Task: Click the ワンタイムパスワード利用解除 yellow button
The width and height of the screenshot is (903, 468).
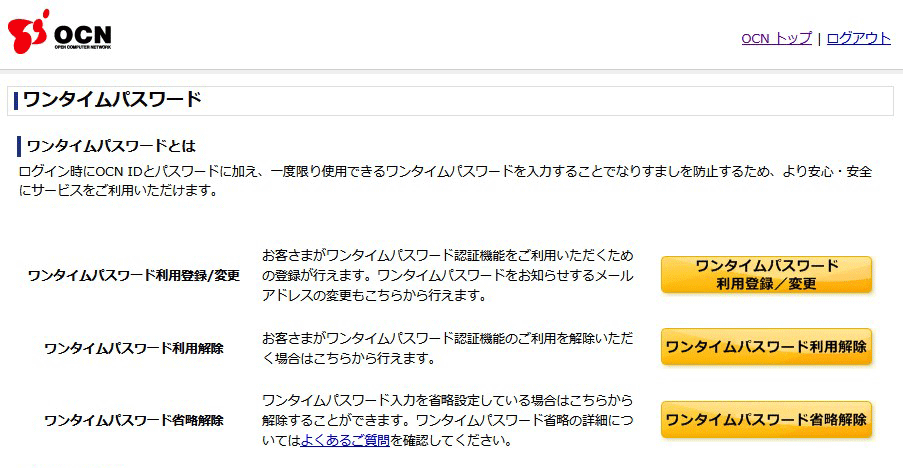Action: (766, 347)
